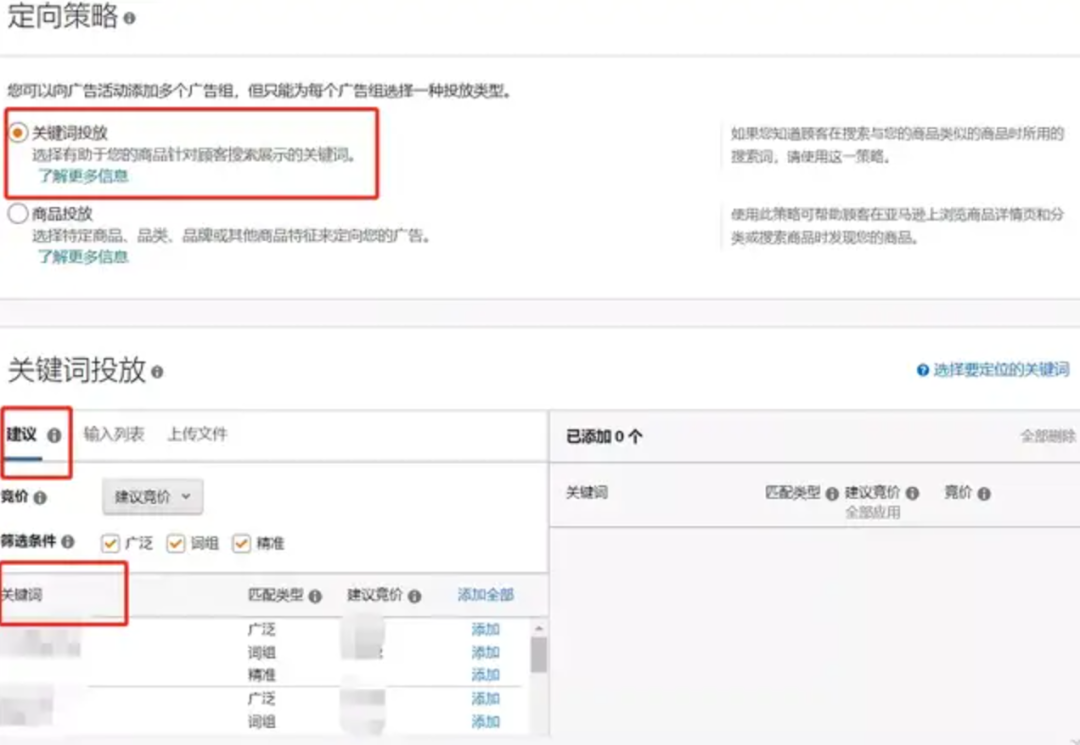The height and width of the screenshot is (745, 1080).
Task: Click 添加全部 to add all keywords
Action: (x=487, y=592)
